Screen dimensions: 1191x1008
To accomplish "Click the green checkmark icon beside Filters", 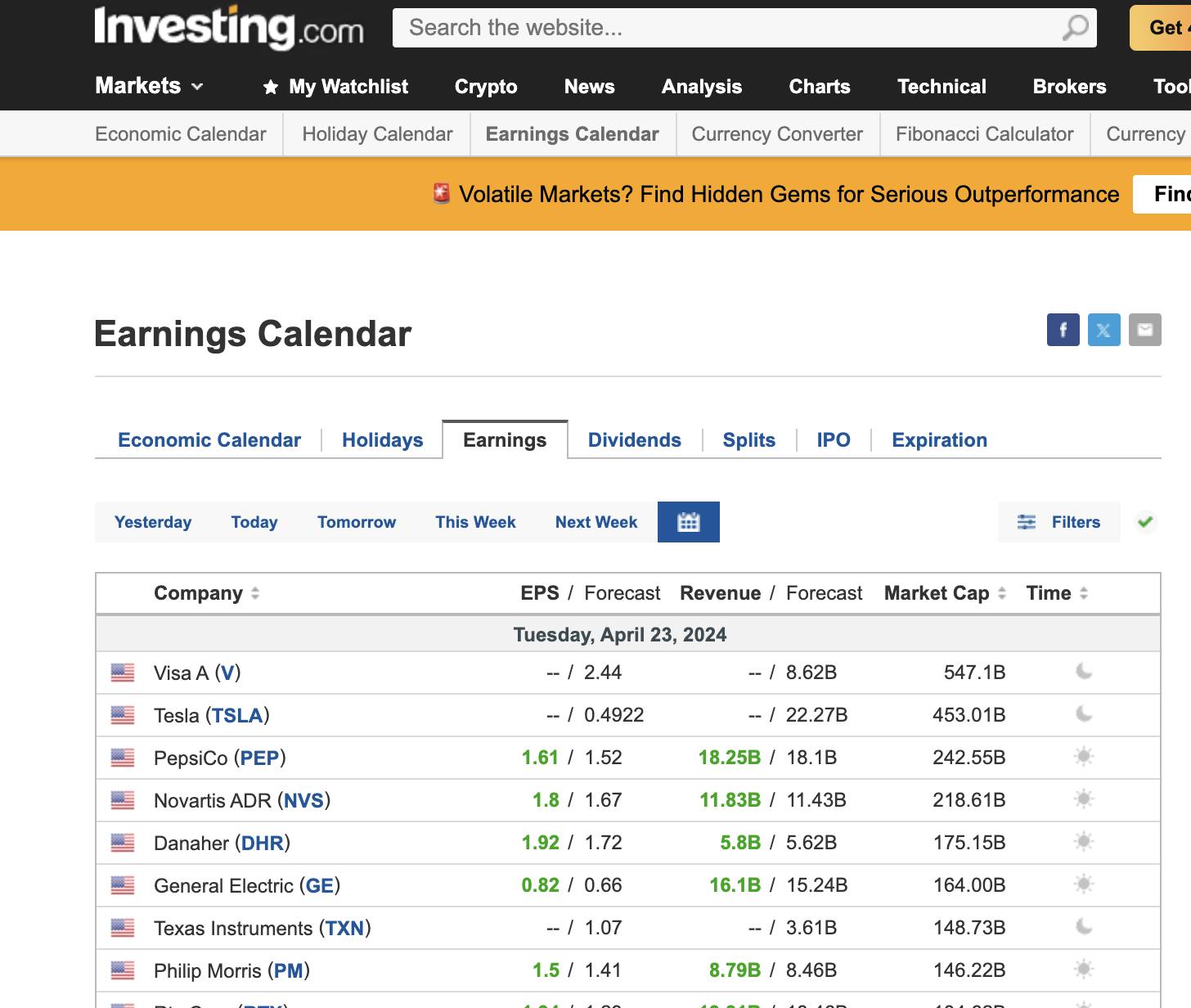I will pyautogui.click(x=1145, y=522).
